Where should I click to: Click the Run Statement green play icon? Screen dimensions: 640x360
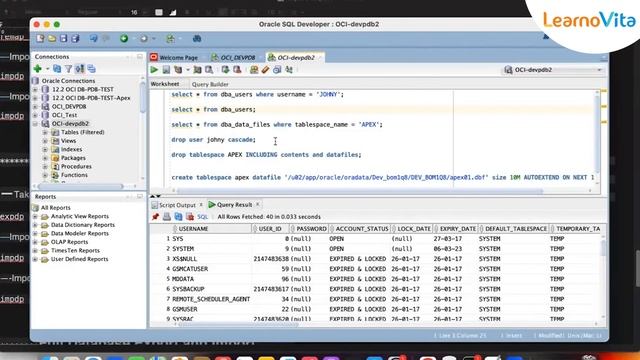[154, 70]
